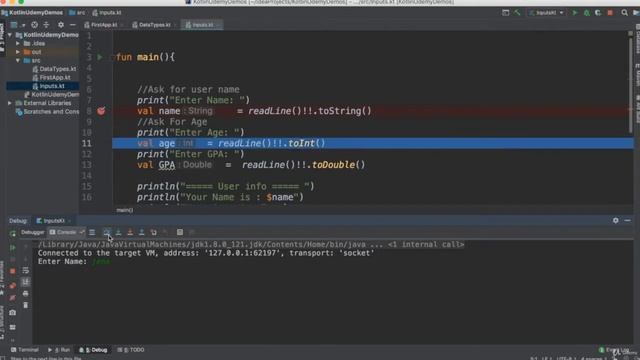The width and height of the screenshot is (640, 360).
Task: Select FirstApp.kt in the project tree
Action: pos(51,78)
